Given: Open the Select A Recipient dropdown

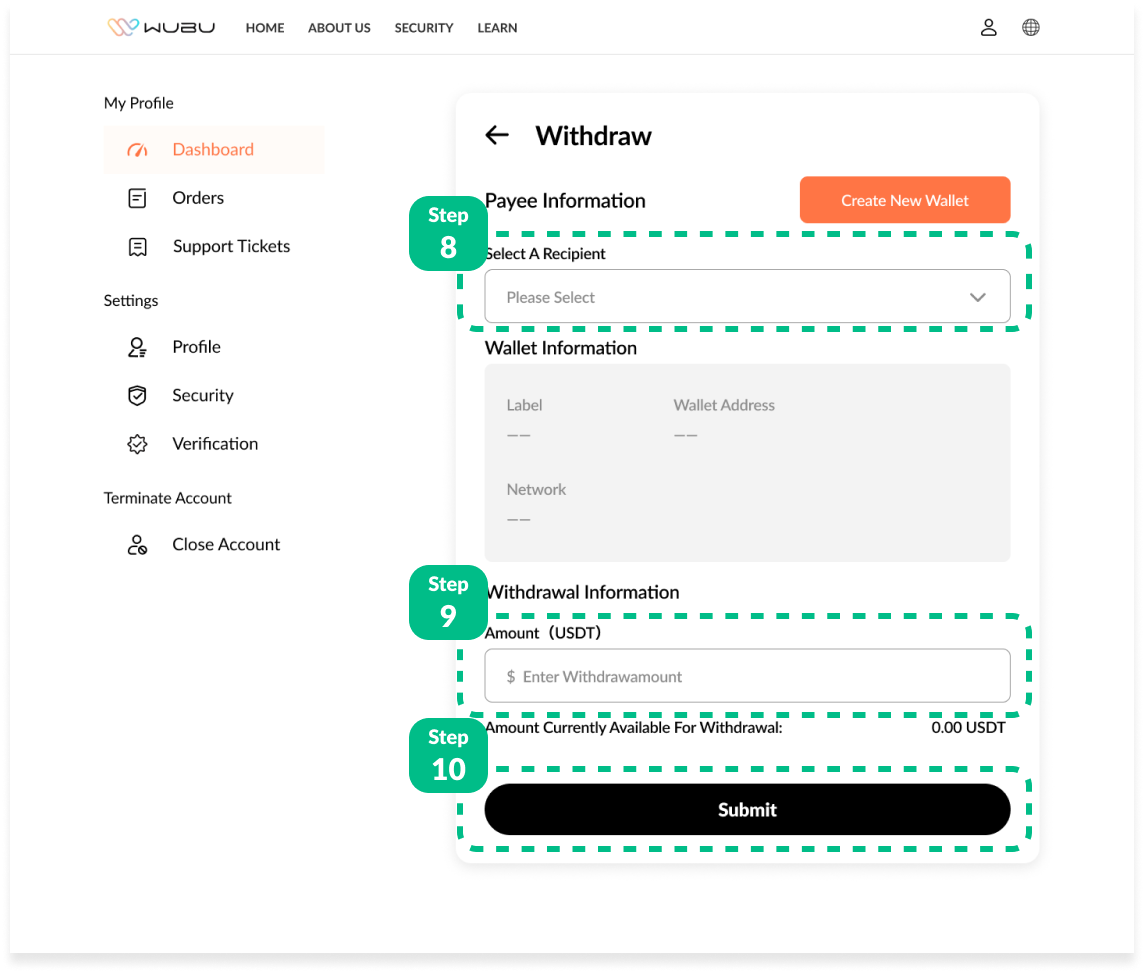Looking at the screenshot, I should [x=730, y=297].
